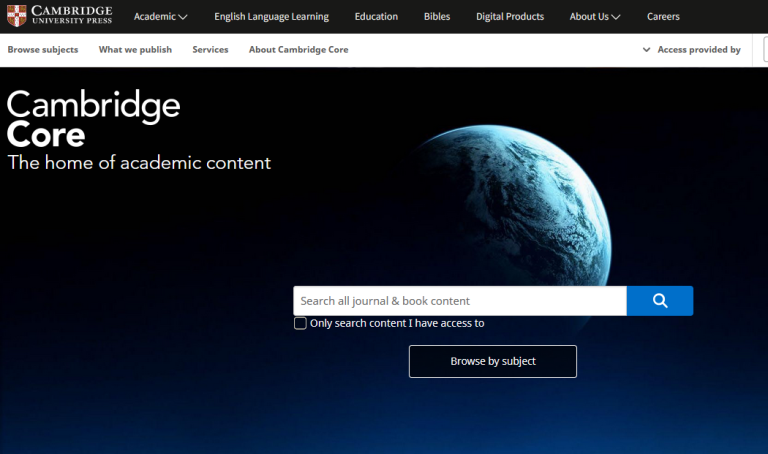Focus the 'Search all journal & book content' field
Screen dimensions: 768x454
tap(460, 301)
